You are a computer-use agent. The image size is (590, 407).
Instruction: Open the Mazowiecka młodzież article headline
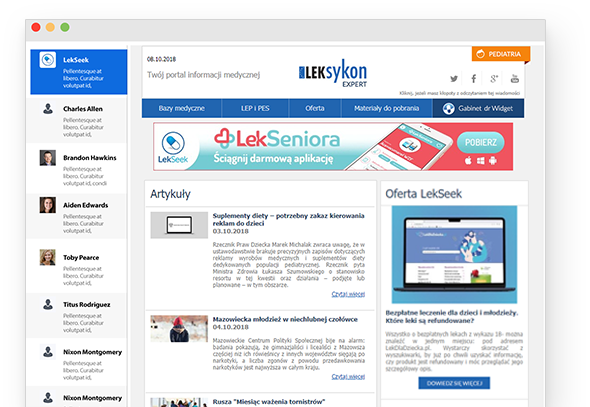click(285, 319)
